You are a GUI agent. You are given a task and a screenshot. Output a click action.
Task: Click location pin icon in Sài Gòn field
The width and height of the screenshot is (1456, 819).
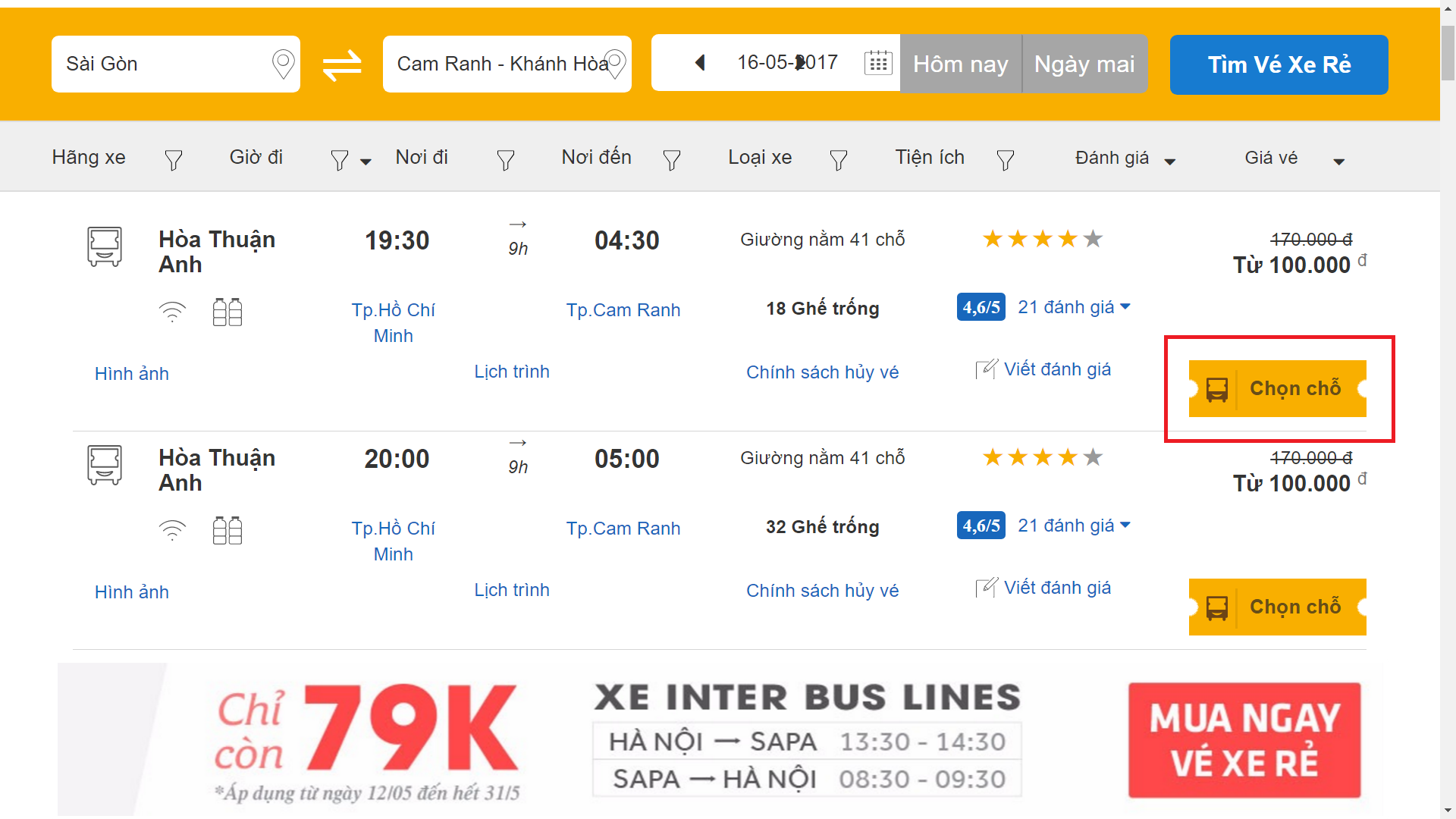pyautogui.click(x=283, y=64)
